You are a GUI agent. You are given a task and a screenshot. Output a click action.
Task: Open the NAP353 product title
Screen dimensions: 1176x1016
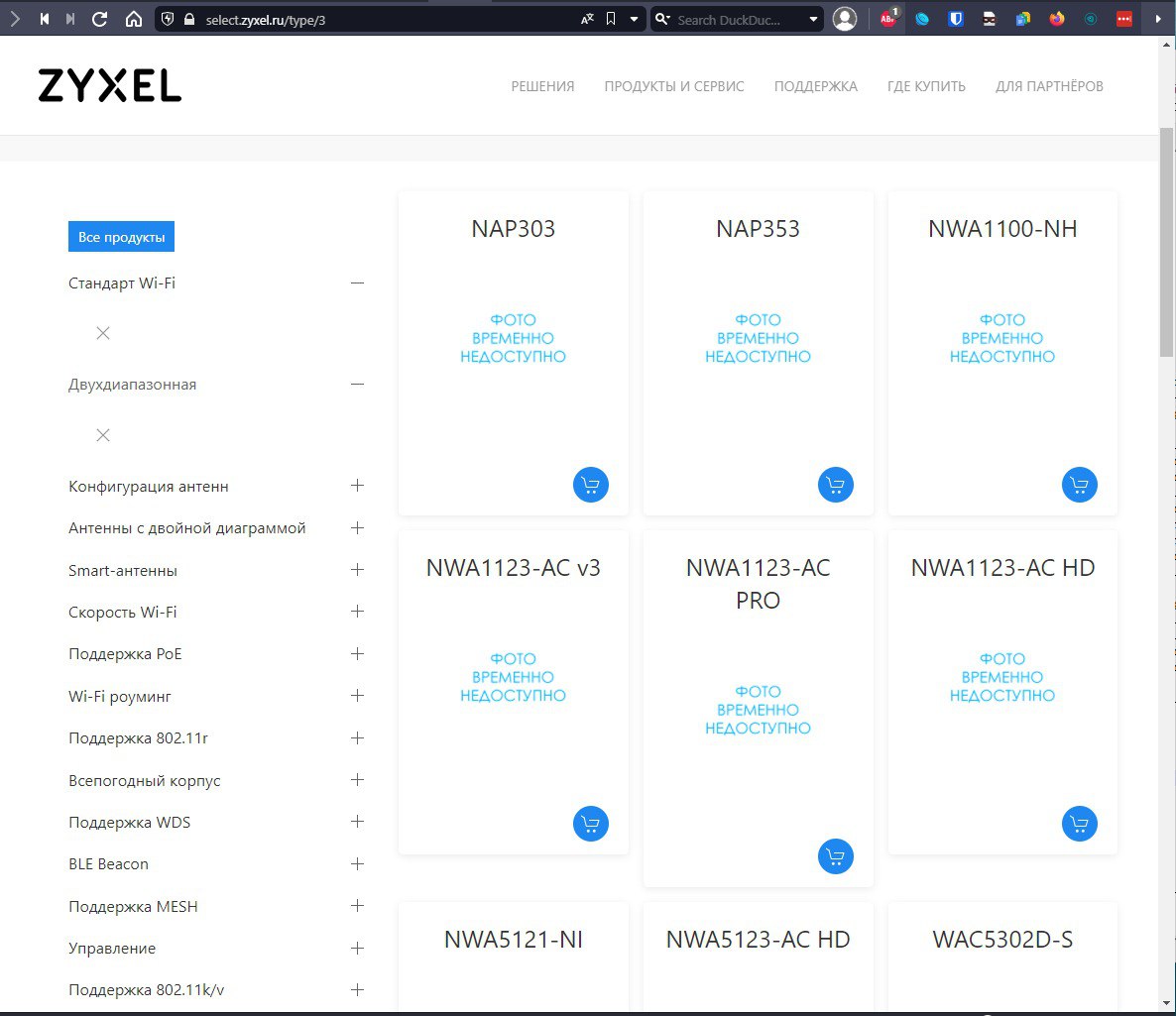(x=758, y=229)
